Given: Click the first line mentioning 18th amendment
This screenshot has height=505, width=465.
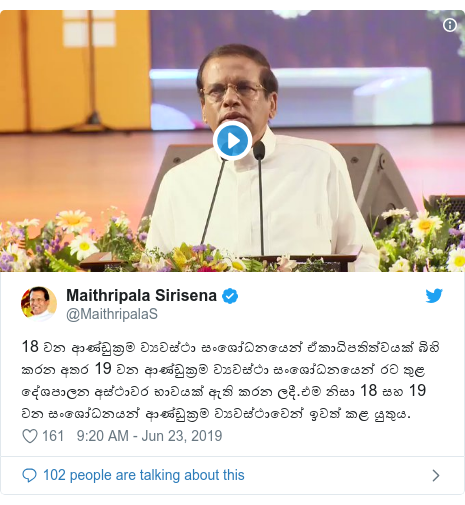Looking at the screenshot, I should click(x=231, y=348).
